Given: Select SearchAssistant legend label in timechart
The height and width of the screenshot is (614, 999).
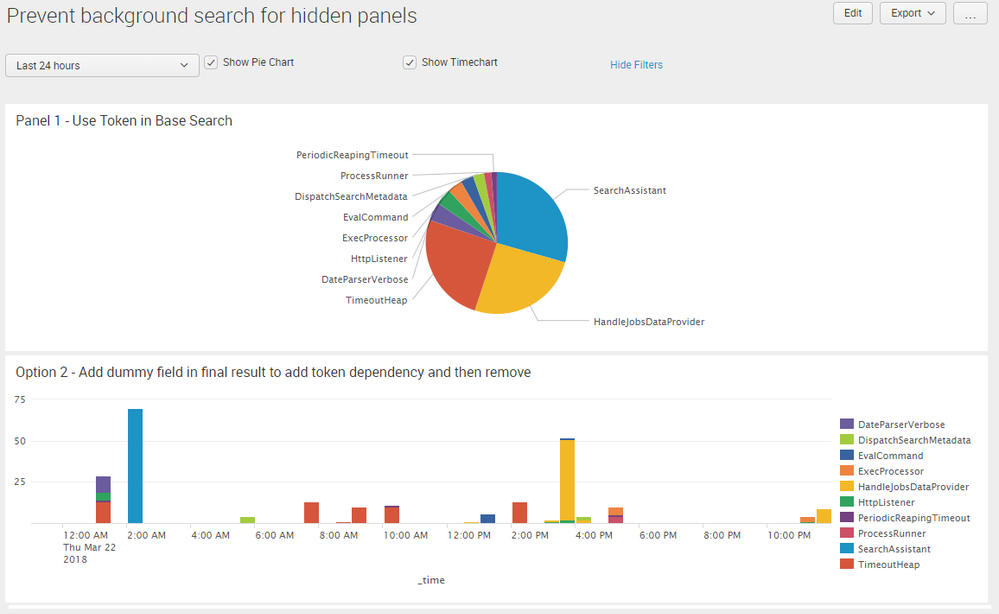Looking at the screenshot, I should click(894, 549).
